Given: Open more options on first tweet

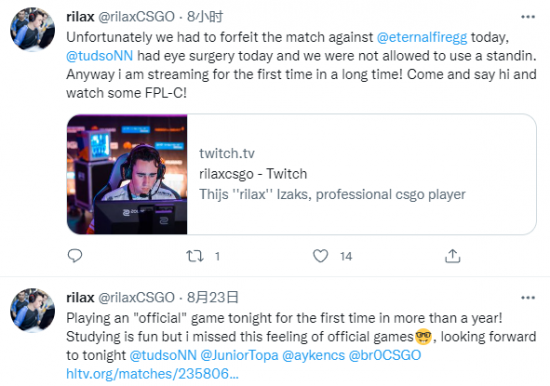Looking at the screenshot, I should click(528, 17).
